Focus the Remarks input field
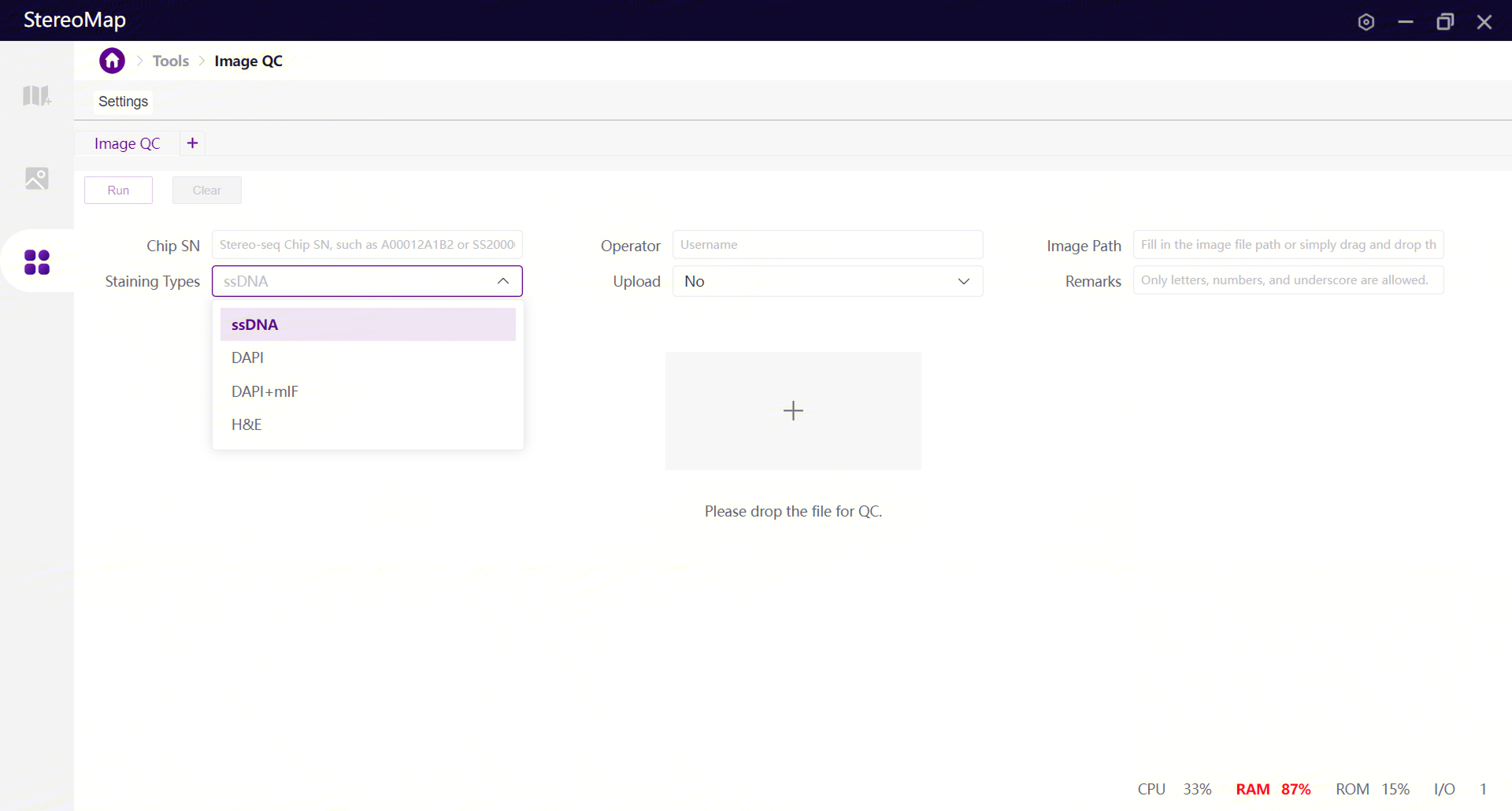Image resolution: width=1512 pixels, height=811 pixels. 1288,280
